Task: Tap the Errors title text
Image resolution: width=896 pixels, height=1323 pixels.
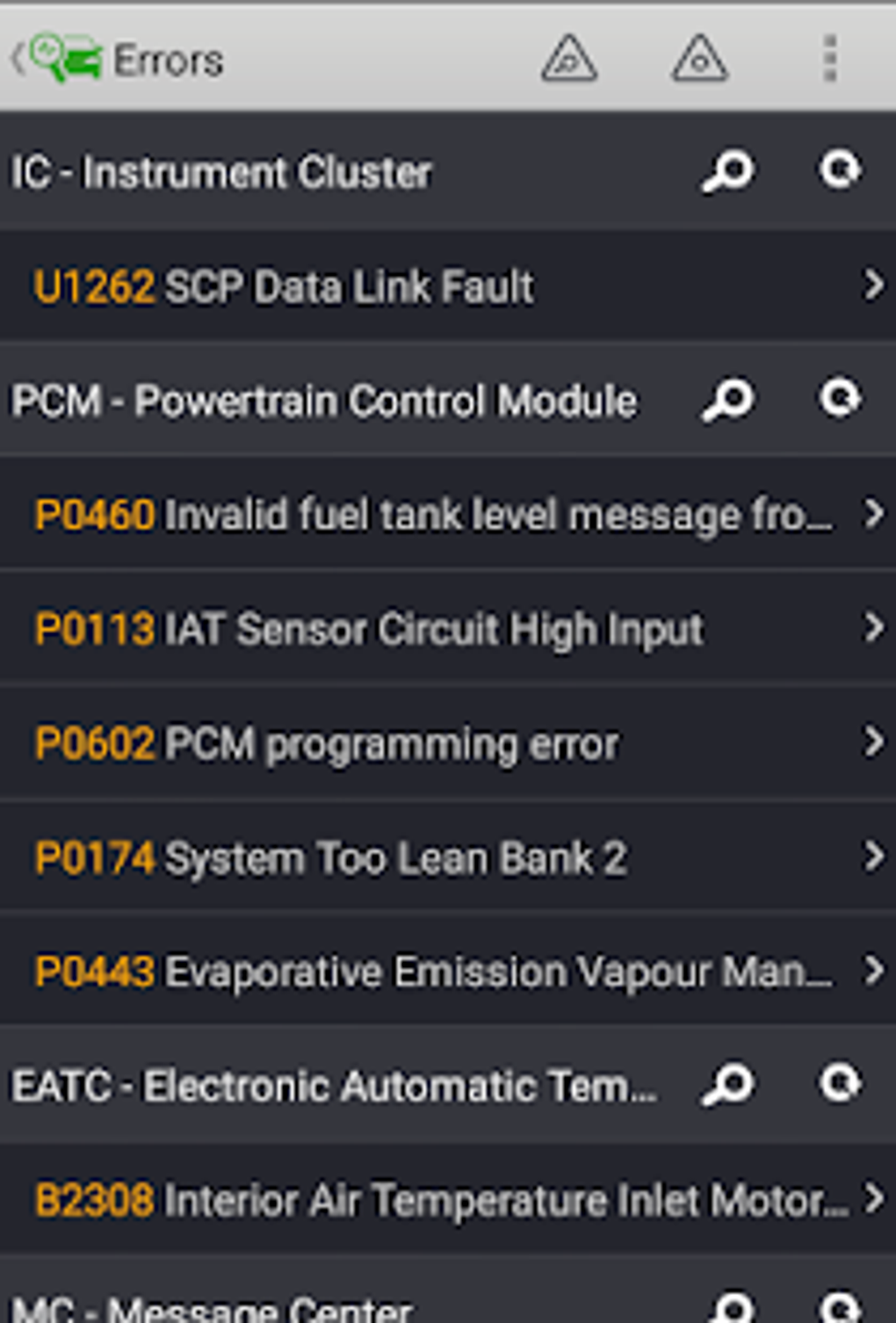Action: 169,61
